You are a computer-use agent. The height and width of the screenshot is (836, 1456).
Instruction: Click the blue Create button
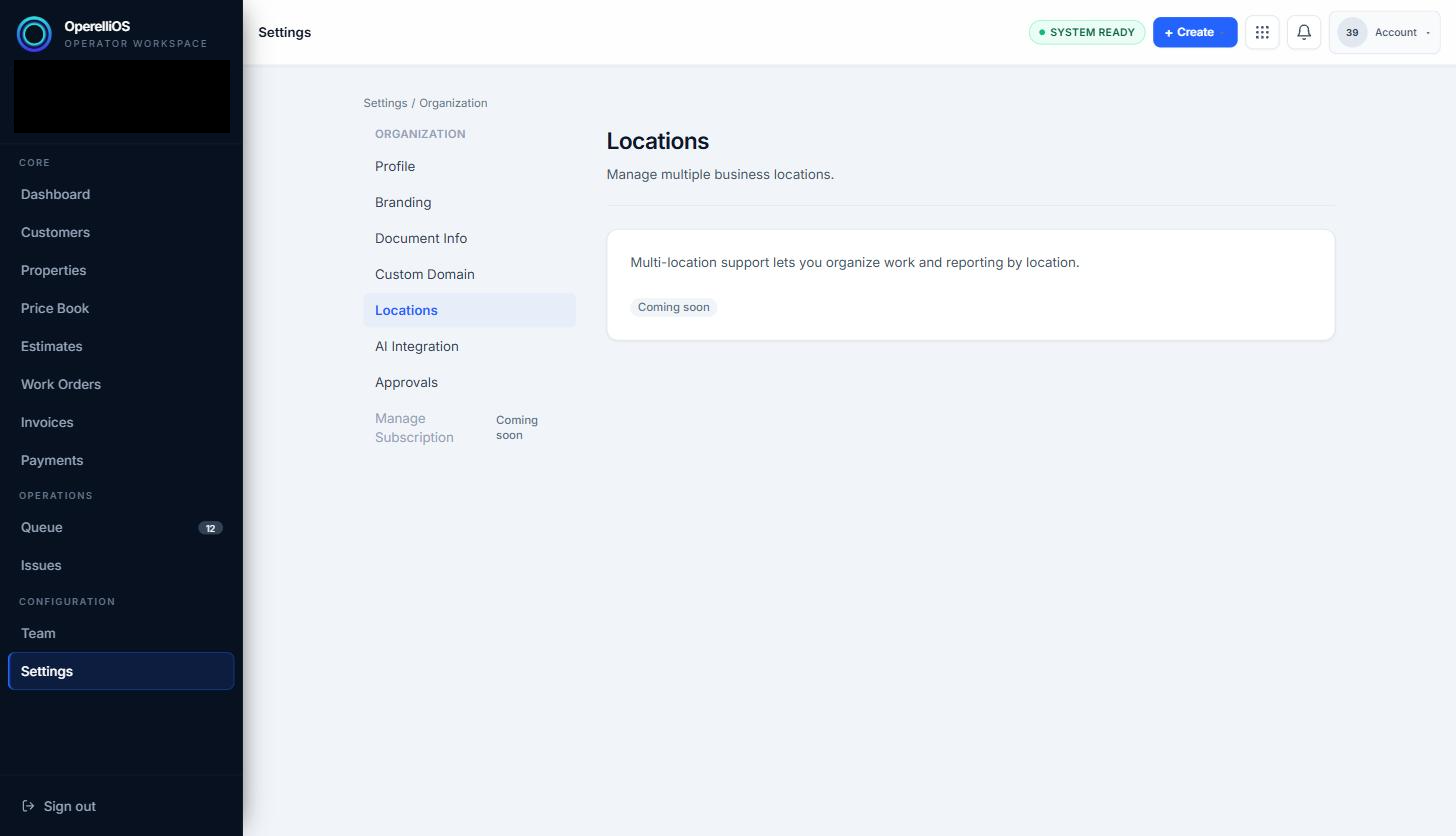pyautogui.click(x=1195, y=32)
